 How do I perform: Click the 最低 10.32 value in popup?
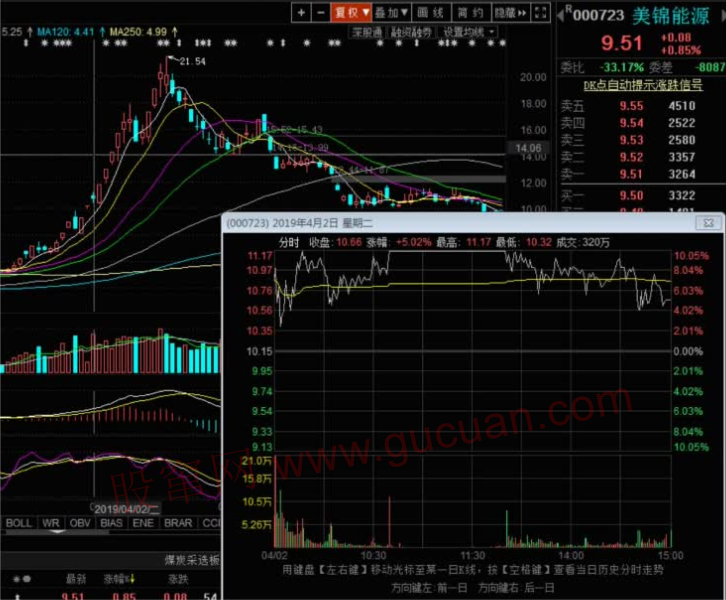coord(538,242)
